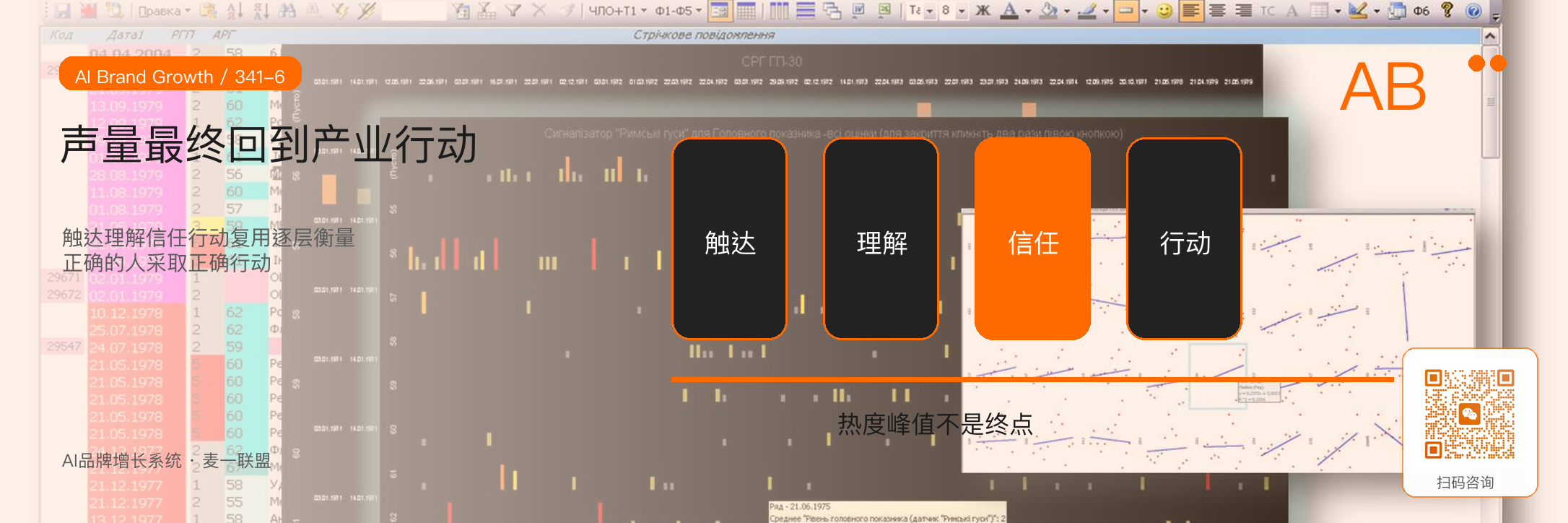Viewport: 1568px width, 523px height.
Task: Click the 声量最终回到产业行动 headline
Action: point(269,144)
